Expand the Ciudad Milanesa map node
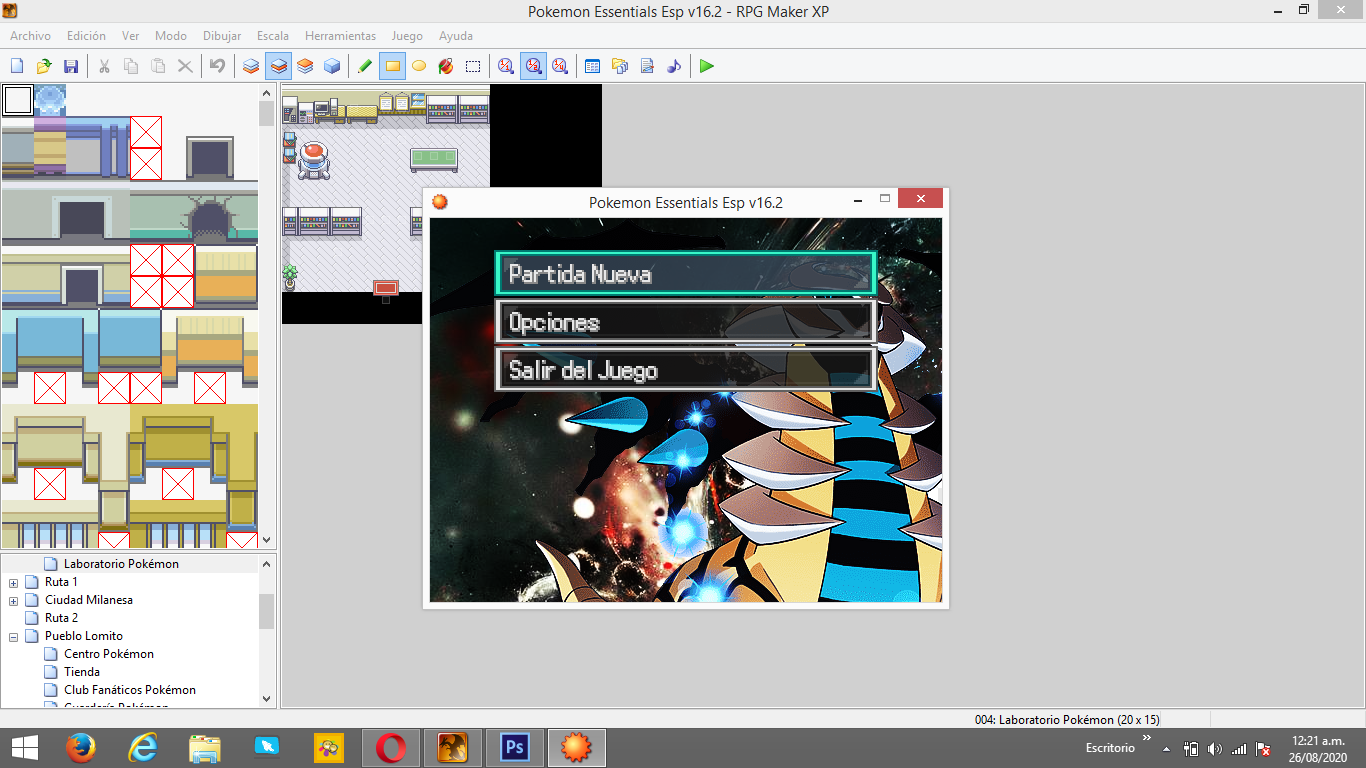The width and height of the screenshot is (1366, 768). pos(13,600)
